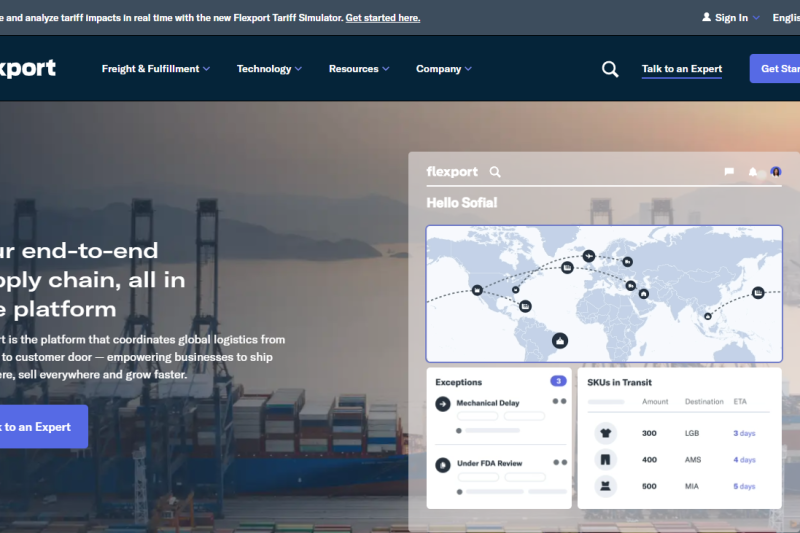Click the user avatar in dashboard header
Screen dimensions: 800x533
coord(776,172)
